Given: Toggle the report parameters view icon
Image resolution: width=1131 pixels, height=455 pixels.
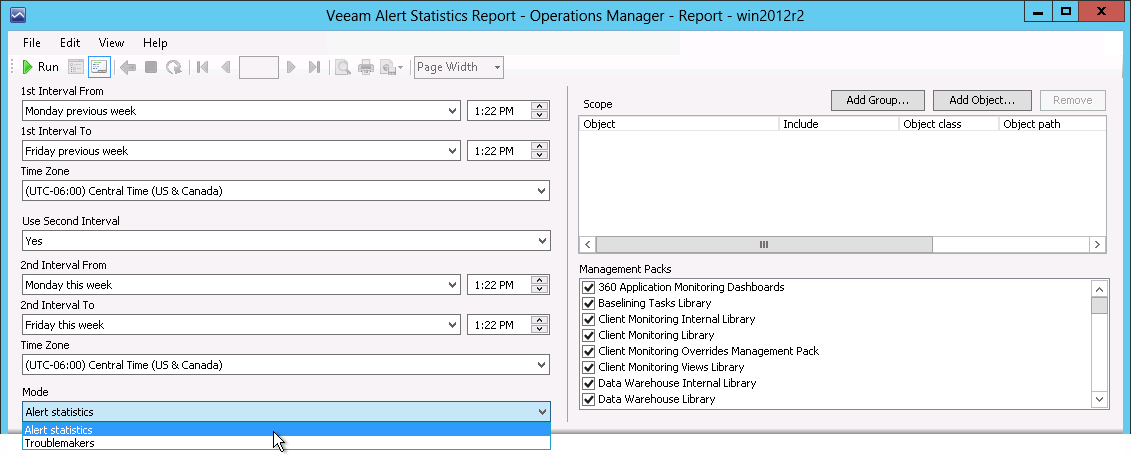Looking at the screenshot, I should tap(76, 67).
